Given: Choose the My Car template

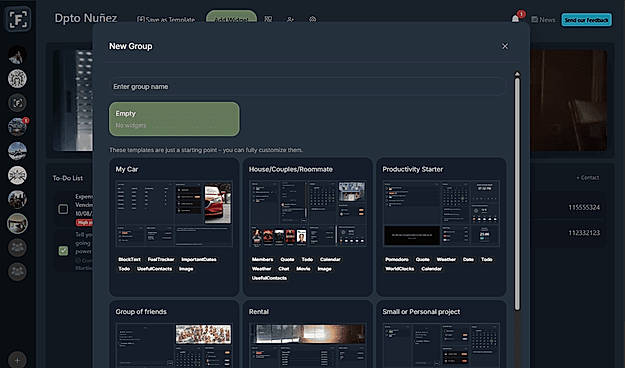Looking at the screenshot, I should click(x=174, y=227).
